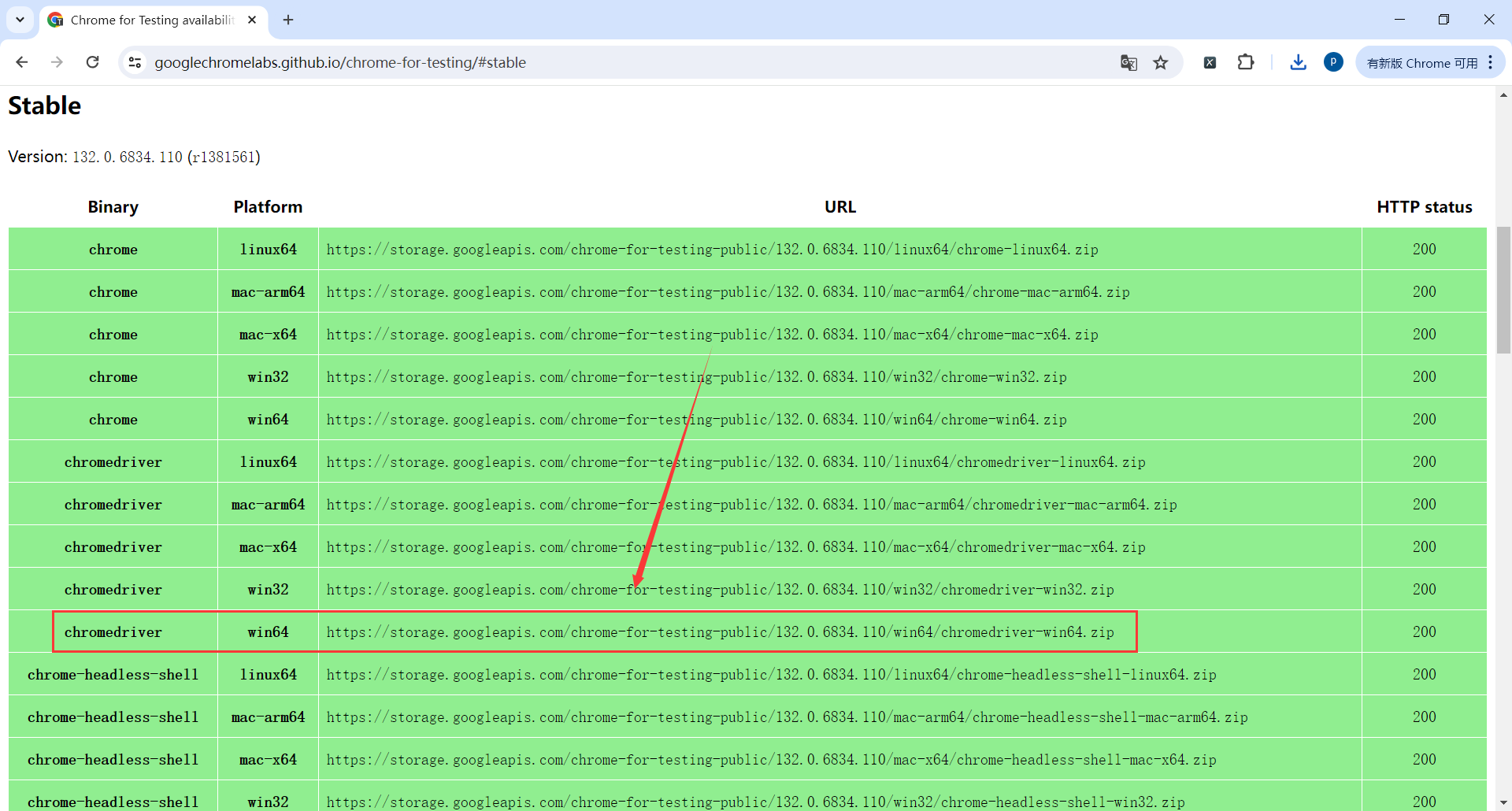Select the chrome-mac-arm64.zip URL
Image resolution: width=1512 pixels, height=811 pixels.
[728, 292]
